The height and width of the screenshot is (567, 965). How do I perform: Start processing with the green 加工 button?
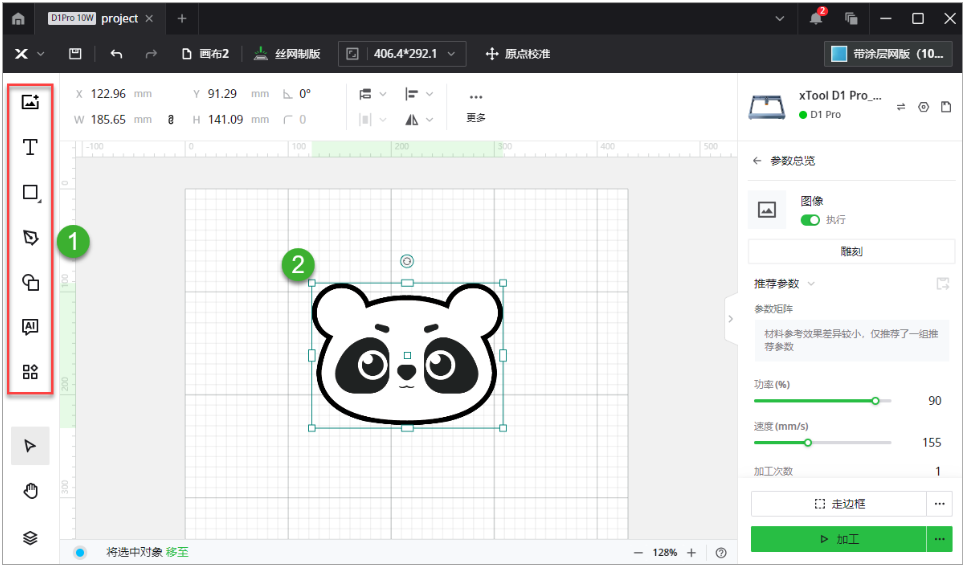point(838,539)
